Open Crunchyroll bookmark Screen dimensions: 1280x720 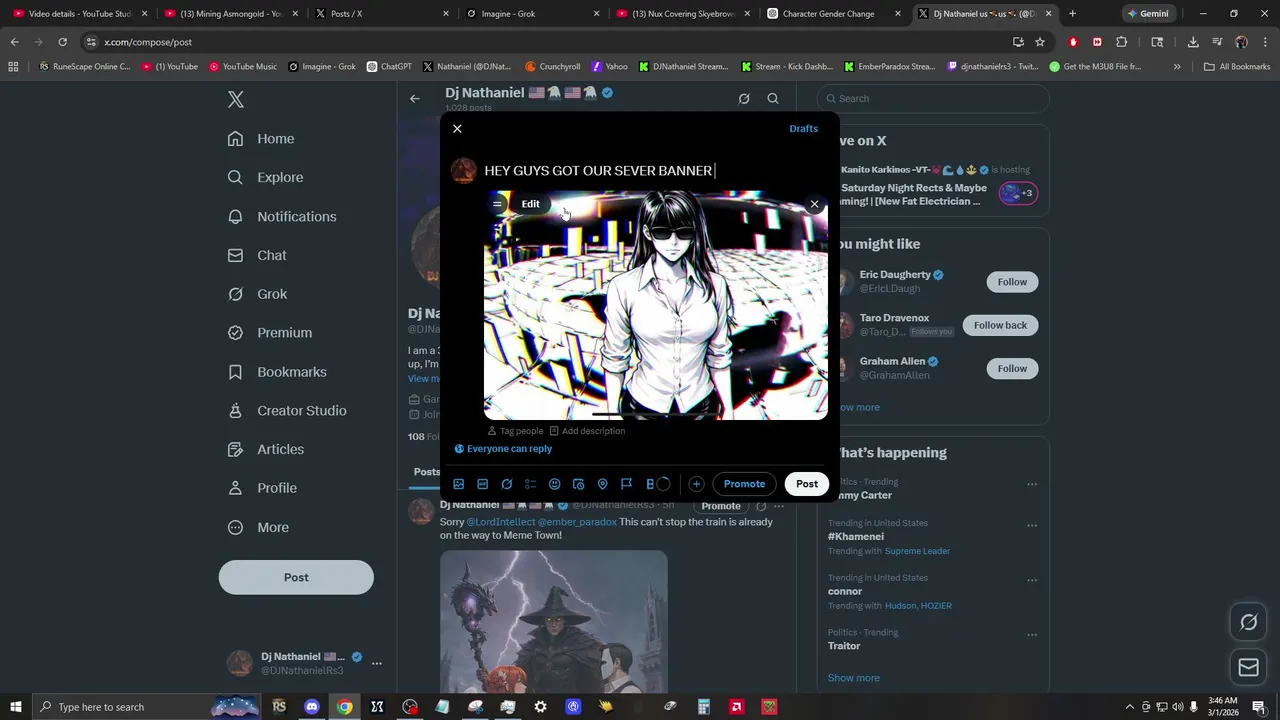(x=552, y=67)
